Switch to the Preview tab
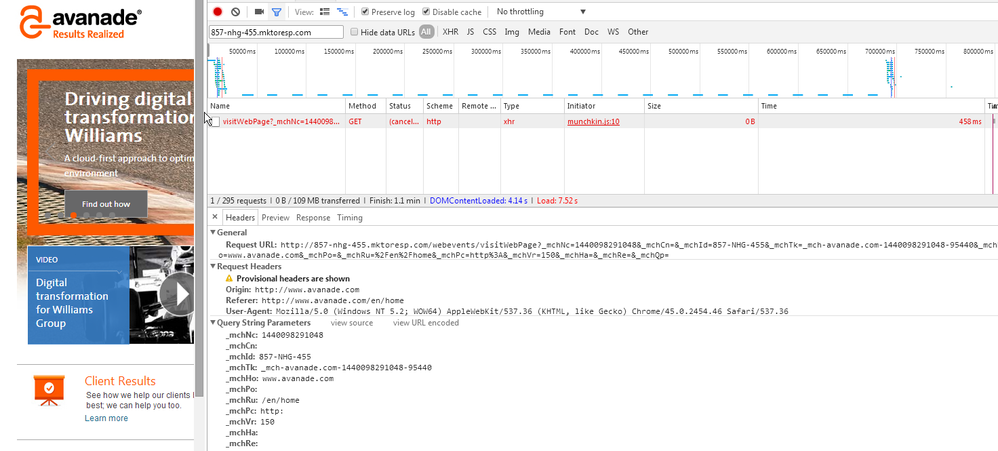This screenshot has height=451, width=998. 275,217
